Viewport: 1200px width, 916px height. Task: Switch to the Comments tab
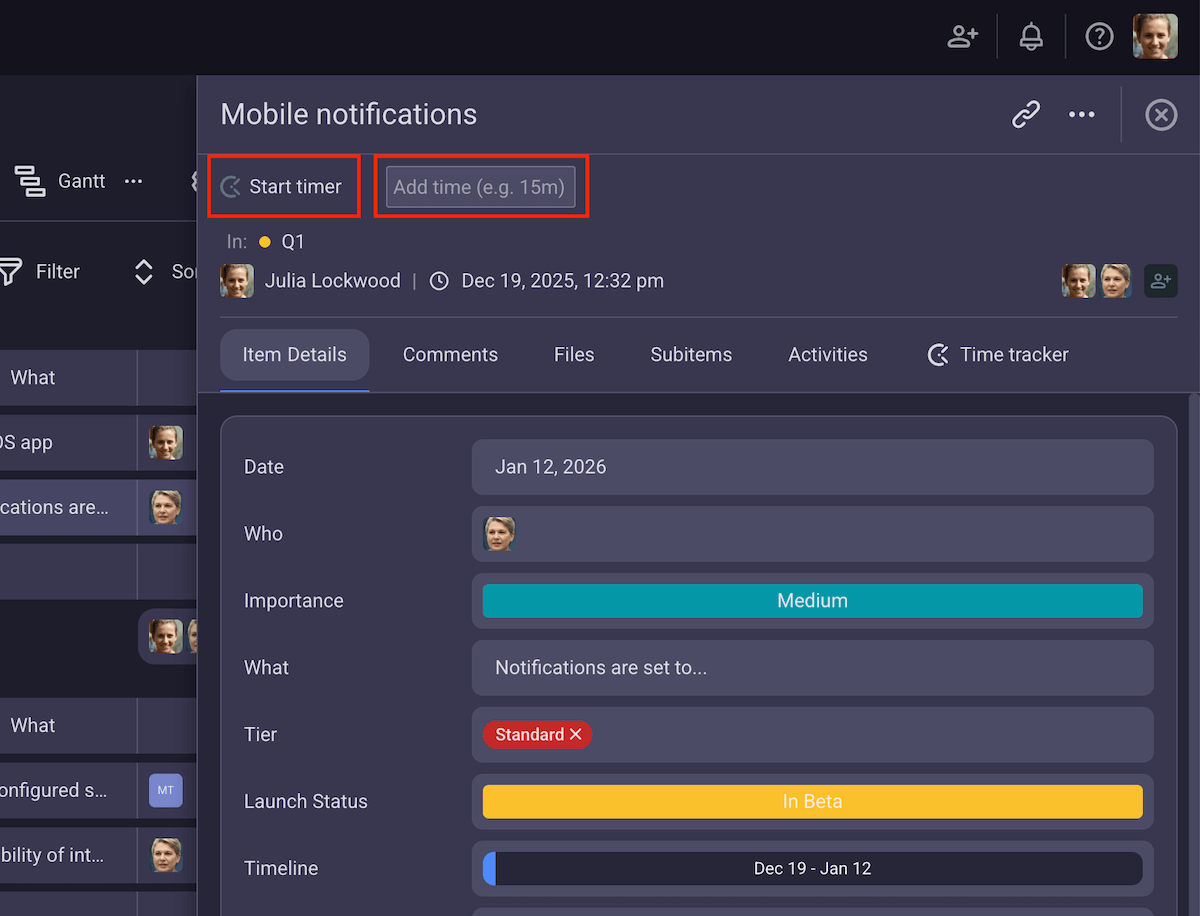[x=450, y=354]
